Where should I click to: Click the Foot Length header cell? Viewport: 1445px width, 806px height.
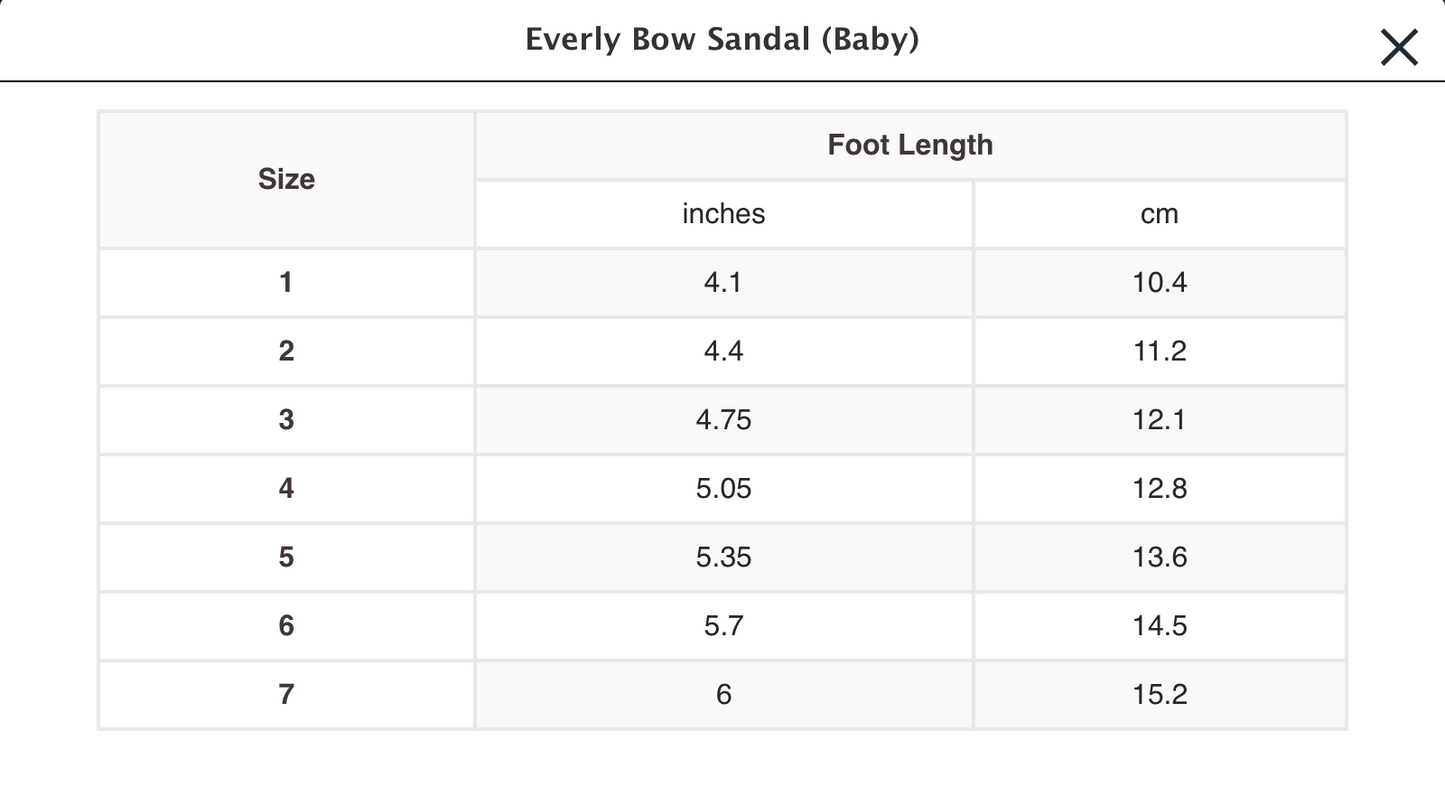910,145
